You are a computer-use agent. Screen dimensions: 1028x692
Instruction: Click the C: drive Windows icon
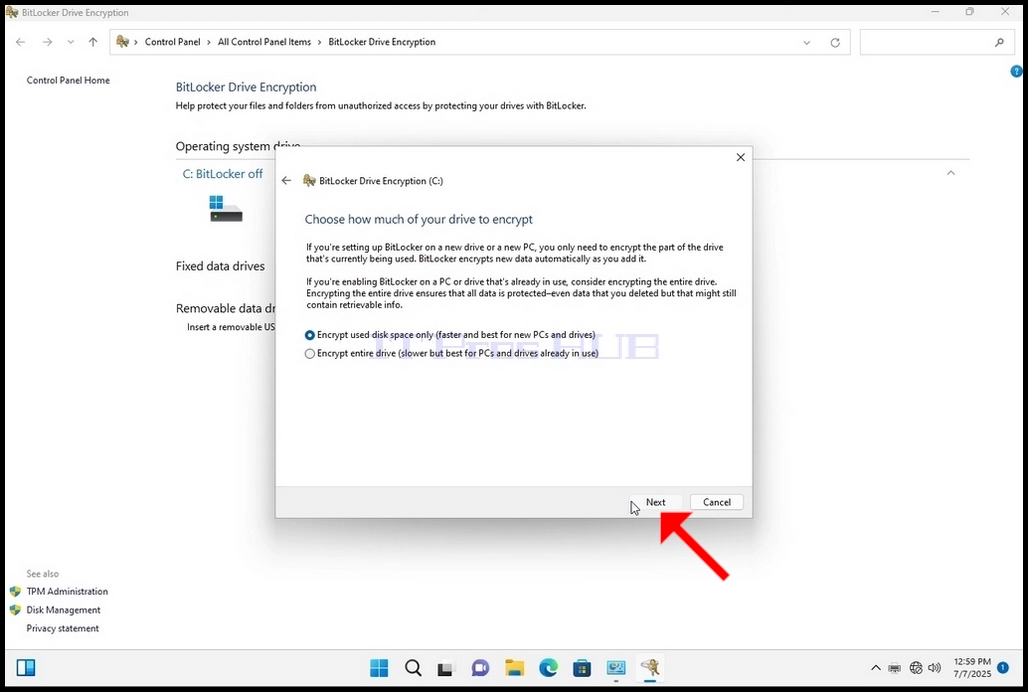[x=226, y=208]
